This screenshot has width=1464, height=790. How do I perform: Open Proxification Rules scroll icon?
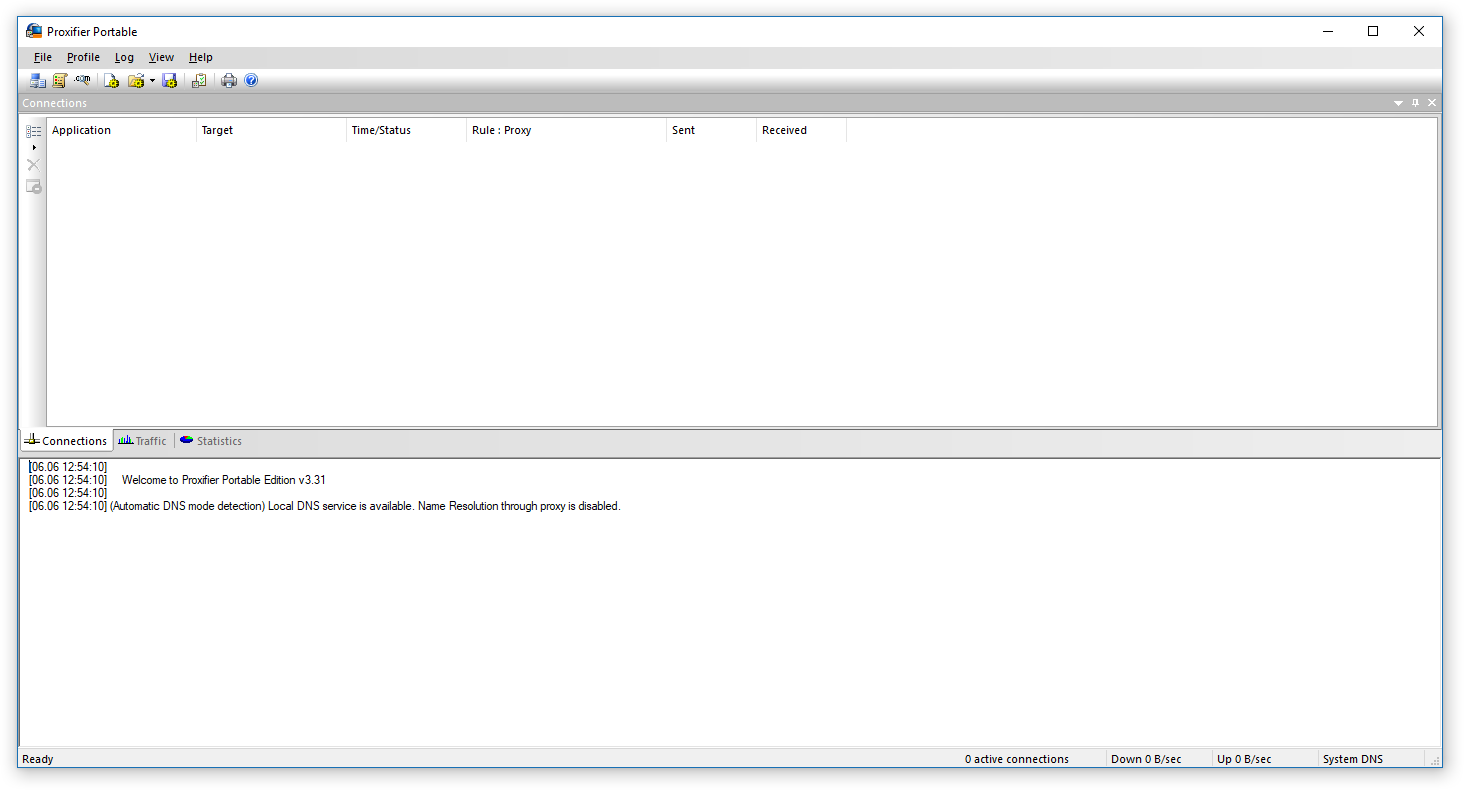point(60,81)
